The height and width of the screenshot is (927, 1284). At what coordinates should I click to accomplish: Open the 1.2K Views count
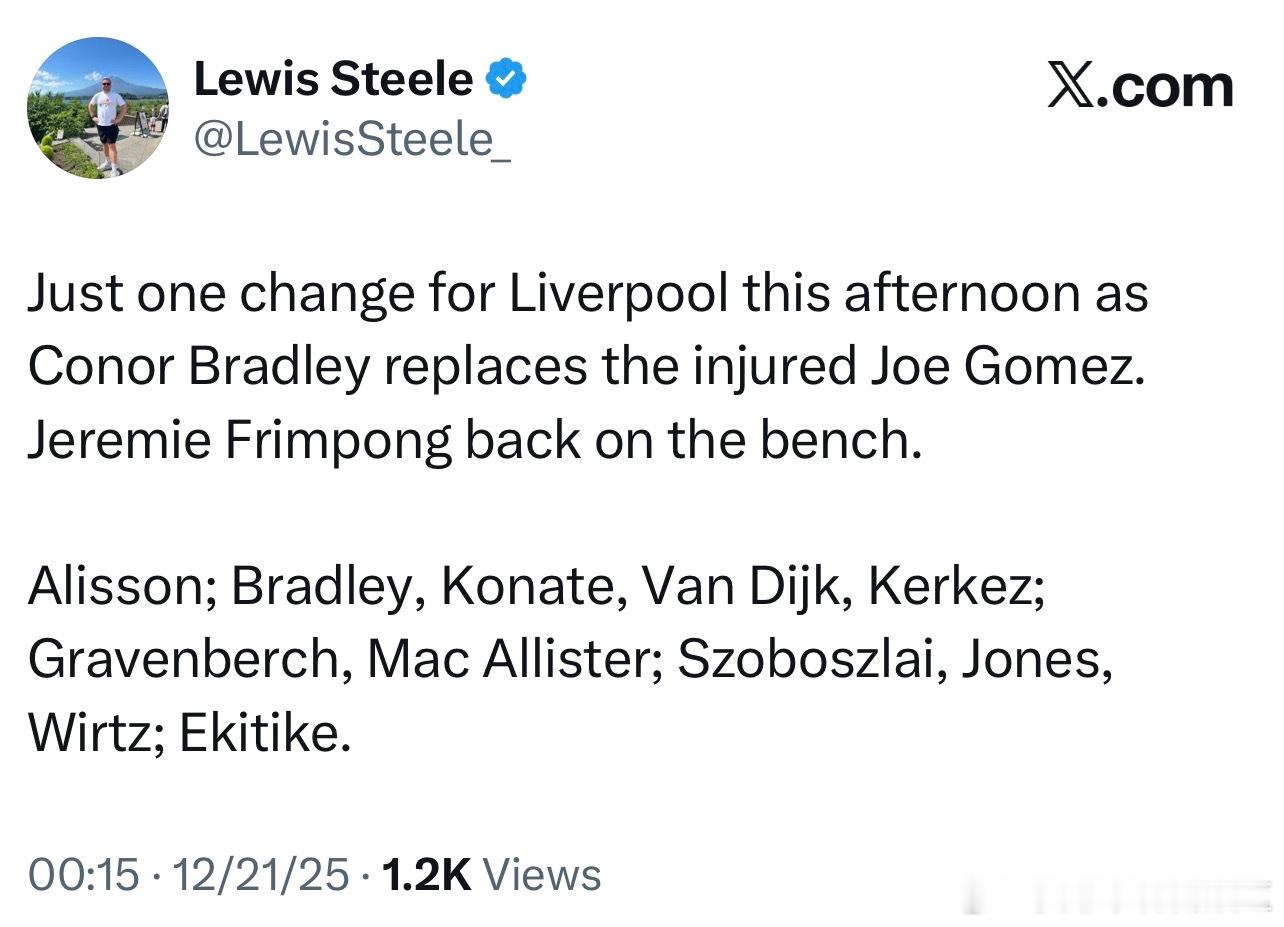(x=491, y=875)
